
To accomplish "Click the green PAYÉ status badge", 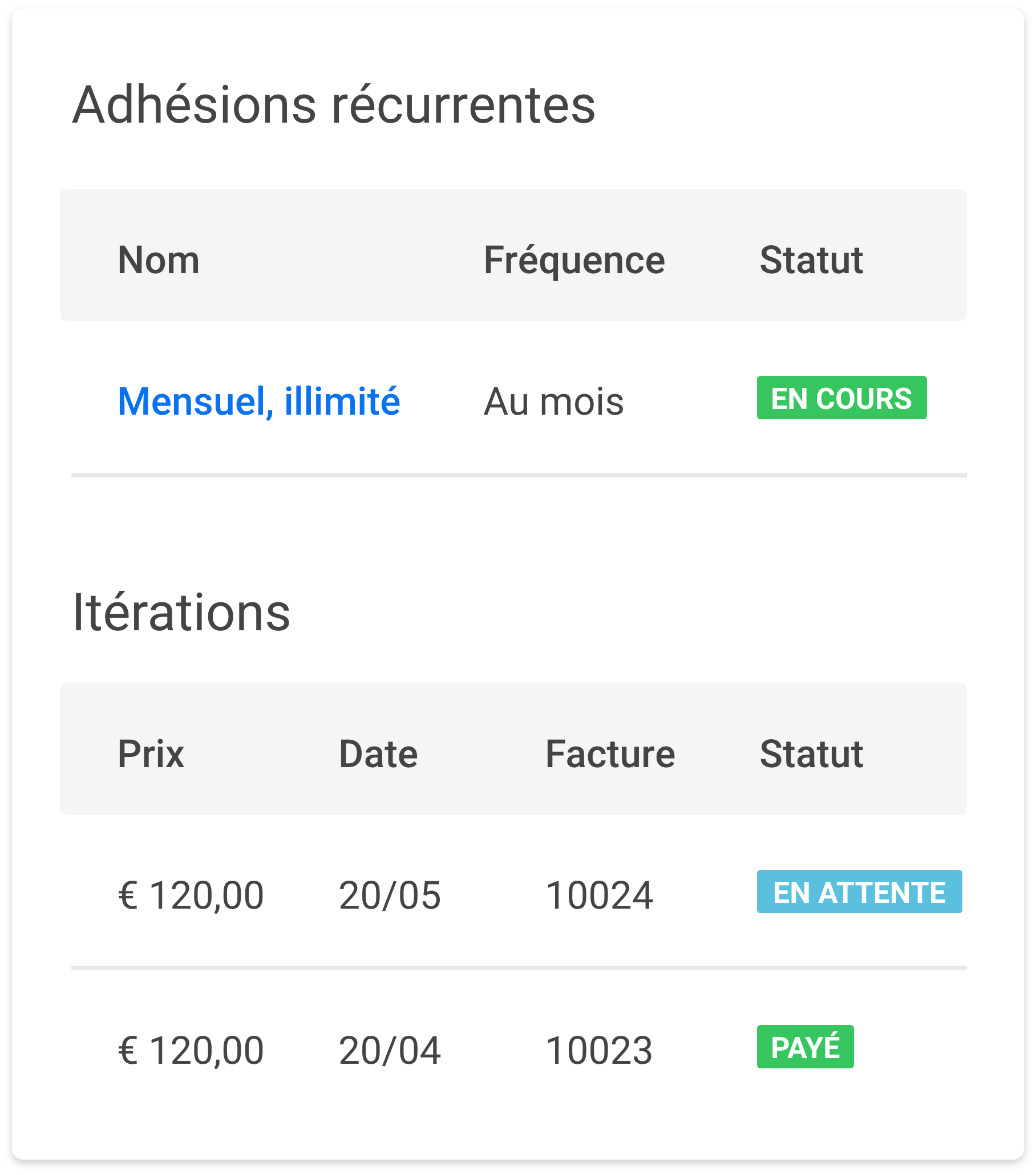I will [x=805, y=1047].
